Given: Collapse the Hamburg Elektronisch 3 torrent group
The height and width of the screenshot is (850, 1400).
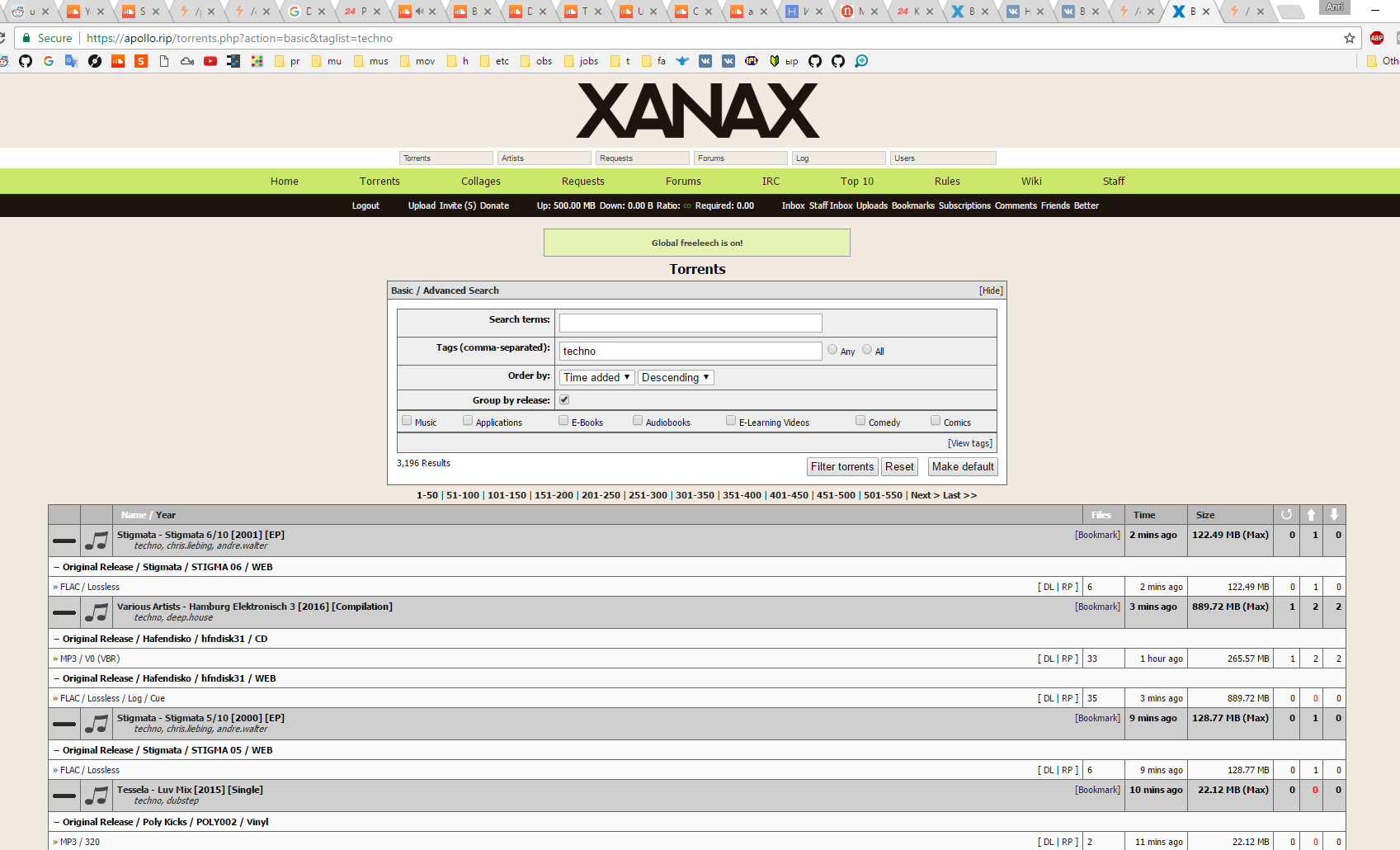Looking at the screenshot, I should 64,613.
